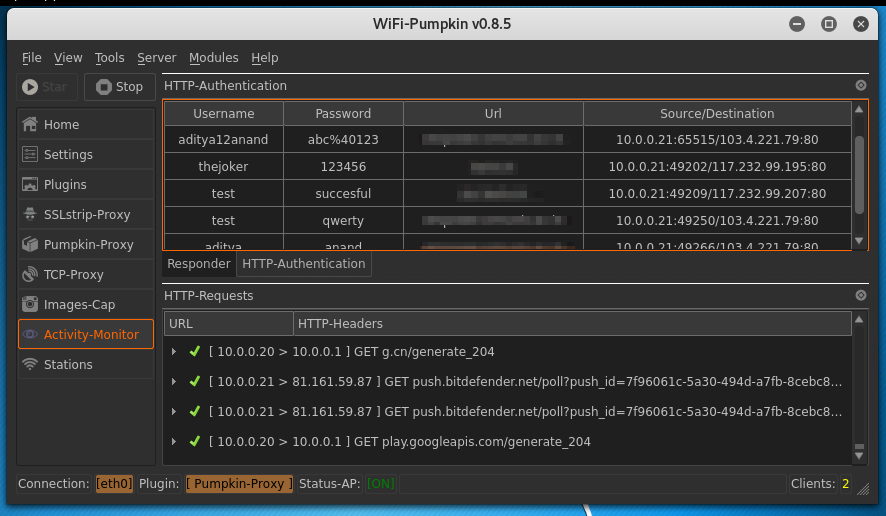Select the 123456 password cell
This screenshot has height=516, width=886.
343,167
